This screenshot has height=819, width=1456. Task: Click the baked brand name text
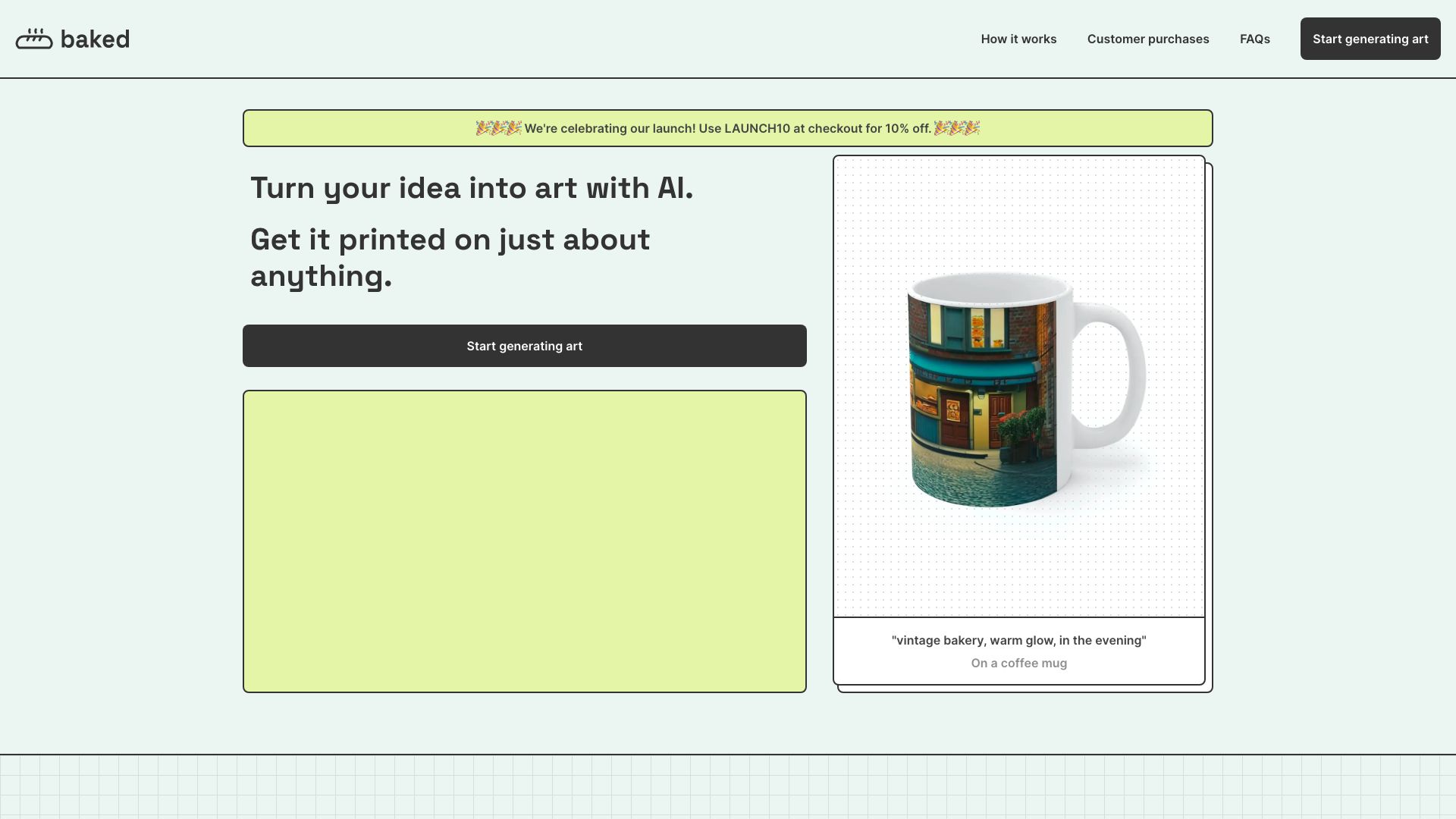click(x=95, y=39)
